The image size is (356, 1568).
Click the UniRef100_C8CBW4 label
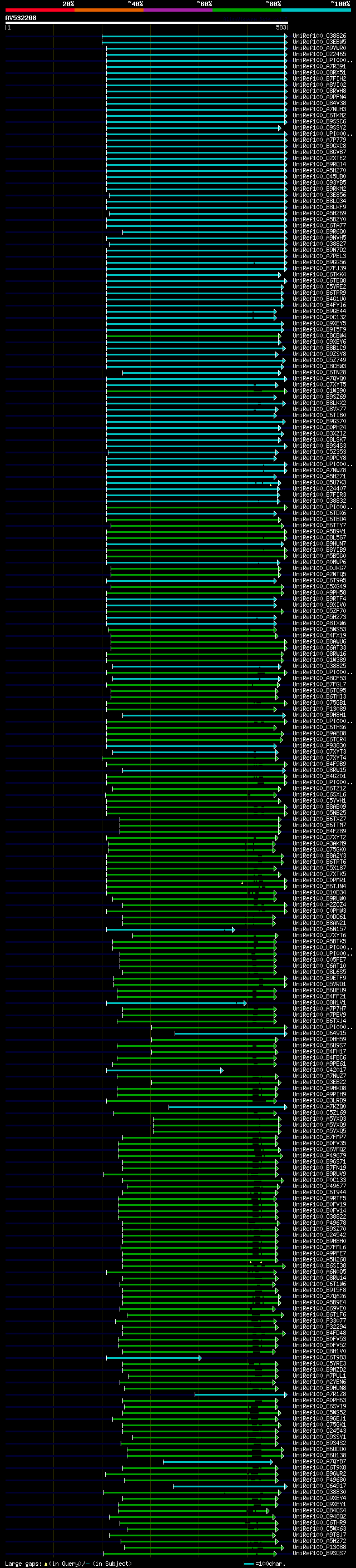point(319,336)
